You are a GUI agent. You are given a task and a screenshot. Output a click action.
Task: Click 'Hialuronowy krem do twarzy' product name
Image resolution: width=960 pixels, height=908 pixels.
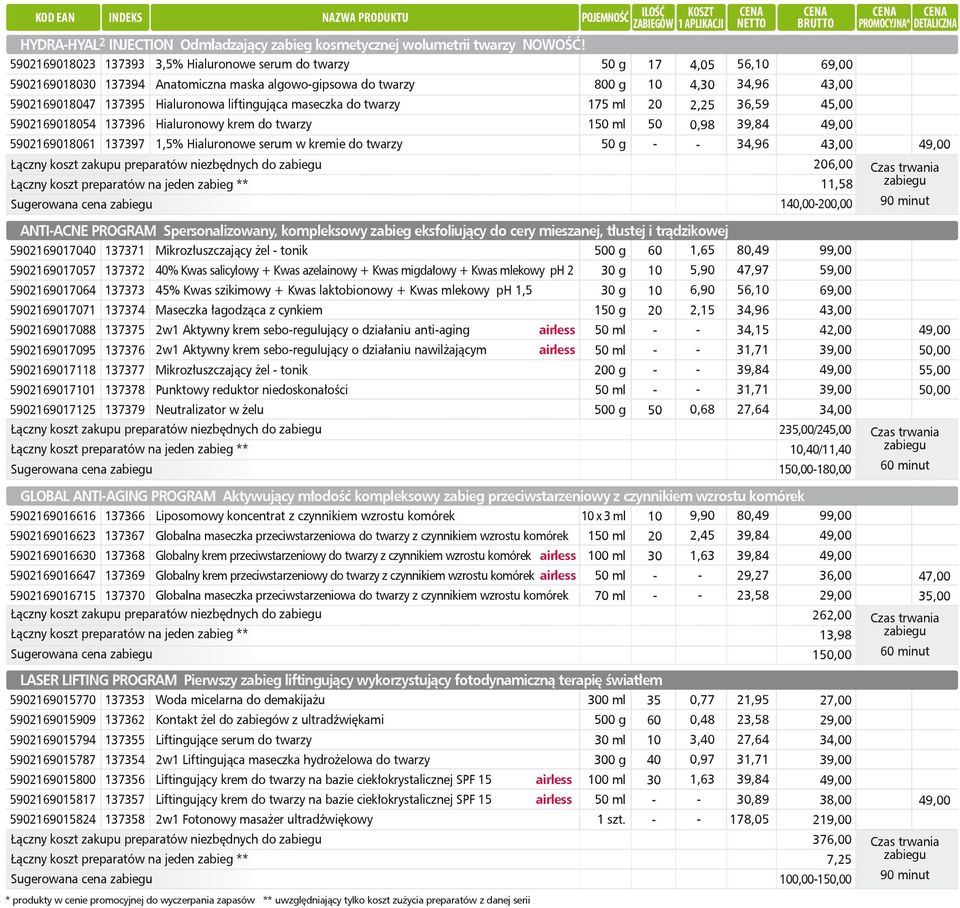click(x=233, y=124)
